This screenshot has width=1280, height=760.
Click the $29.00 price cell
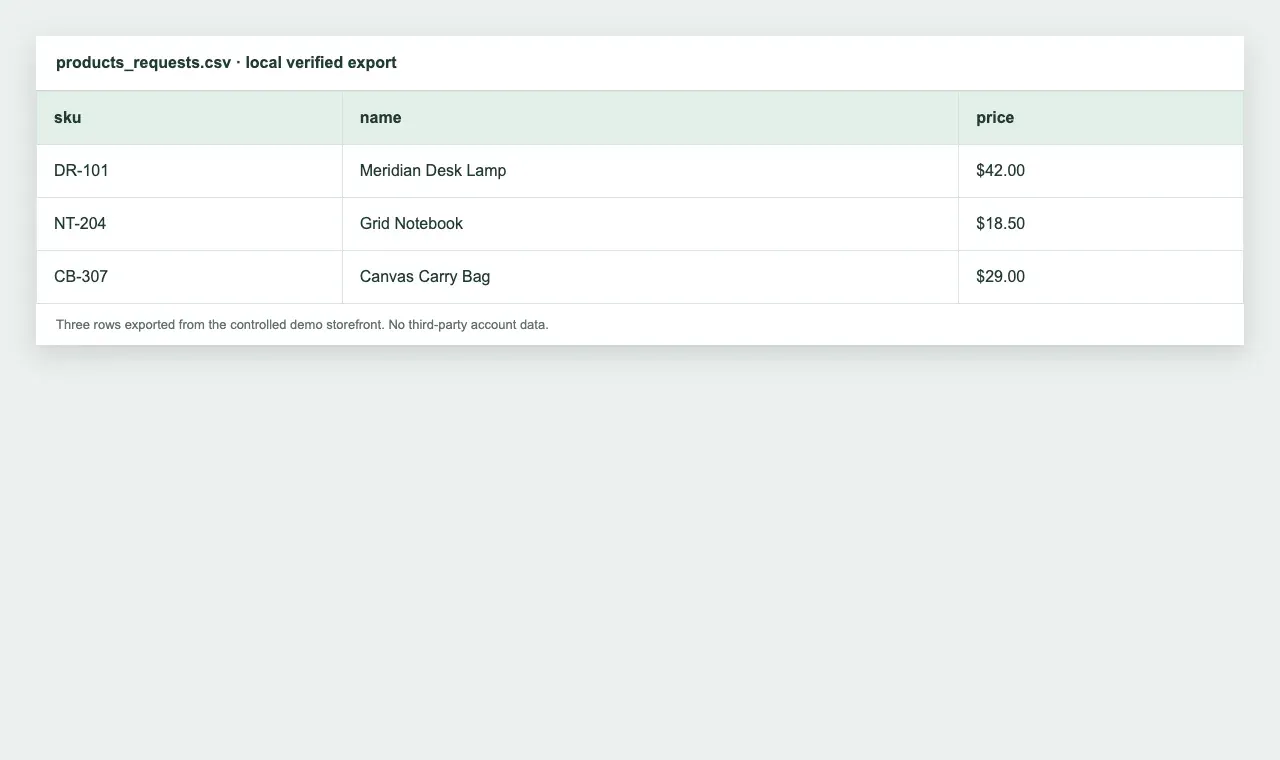tap(1101, 277)
